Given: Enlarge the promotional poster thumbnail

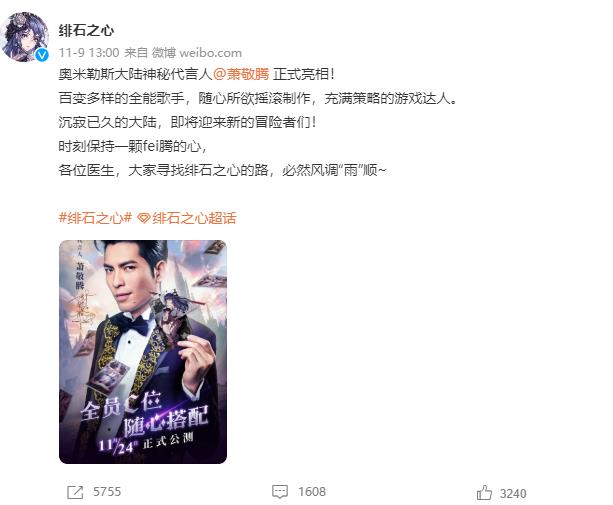Looking at the screenshot, I should click(143, 352).
